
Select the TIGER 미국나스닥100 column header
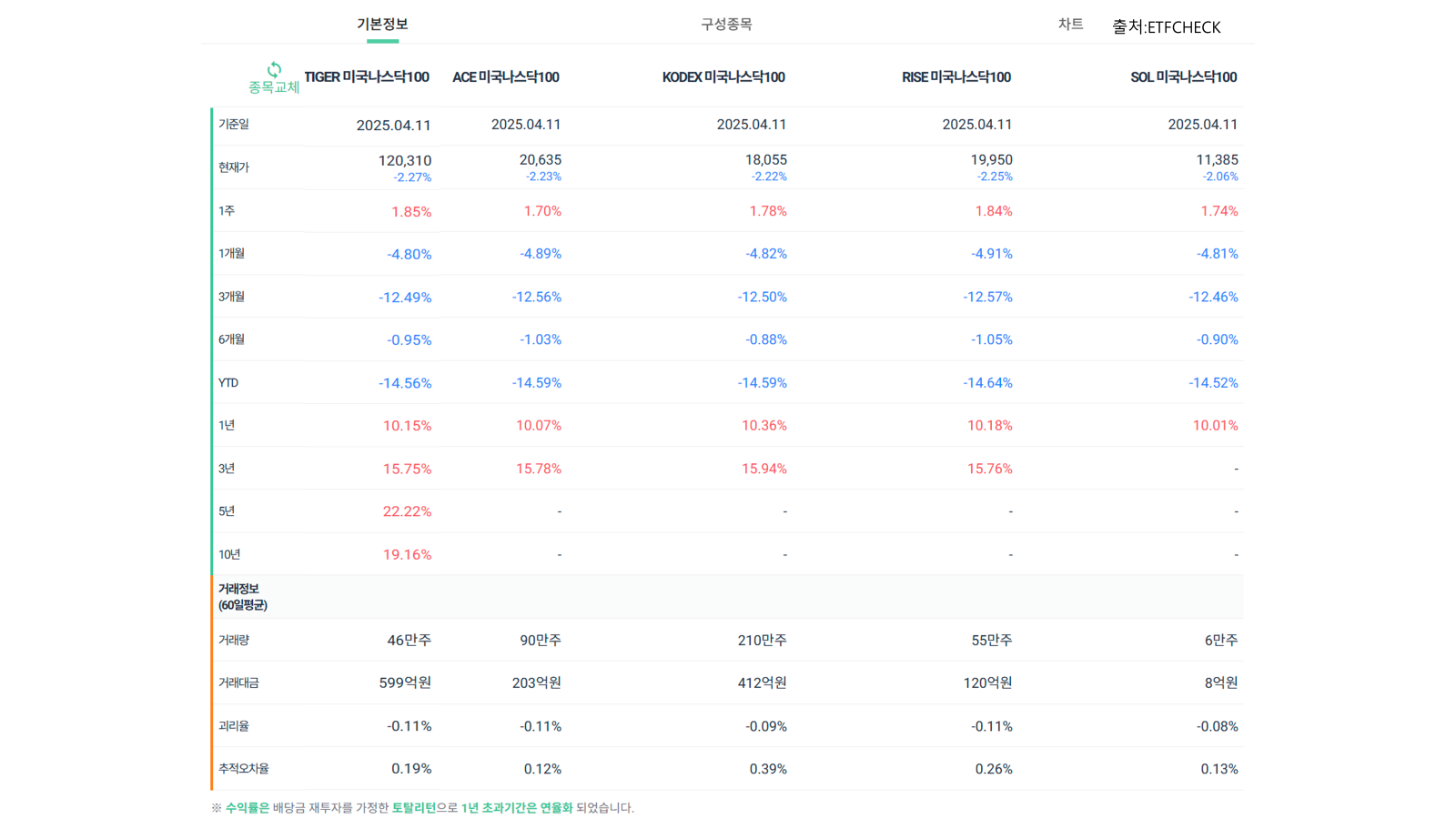pos(367,77)
